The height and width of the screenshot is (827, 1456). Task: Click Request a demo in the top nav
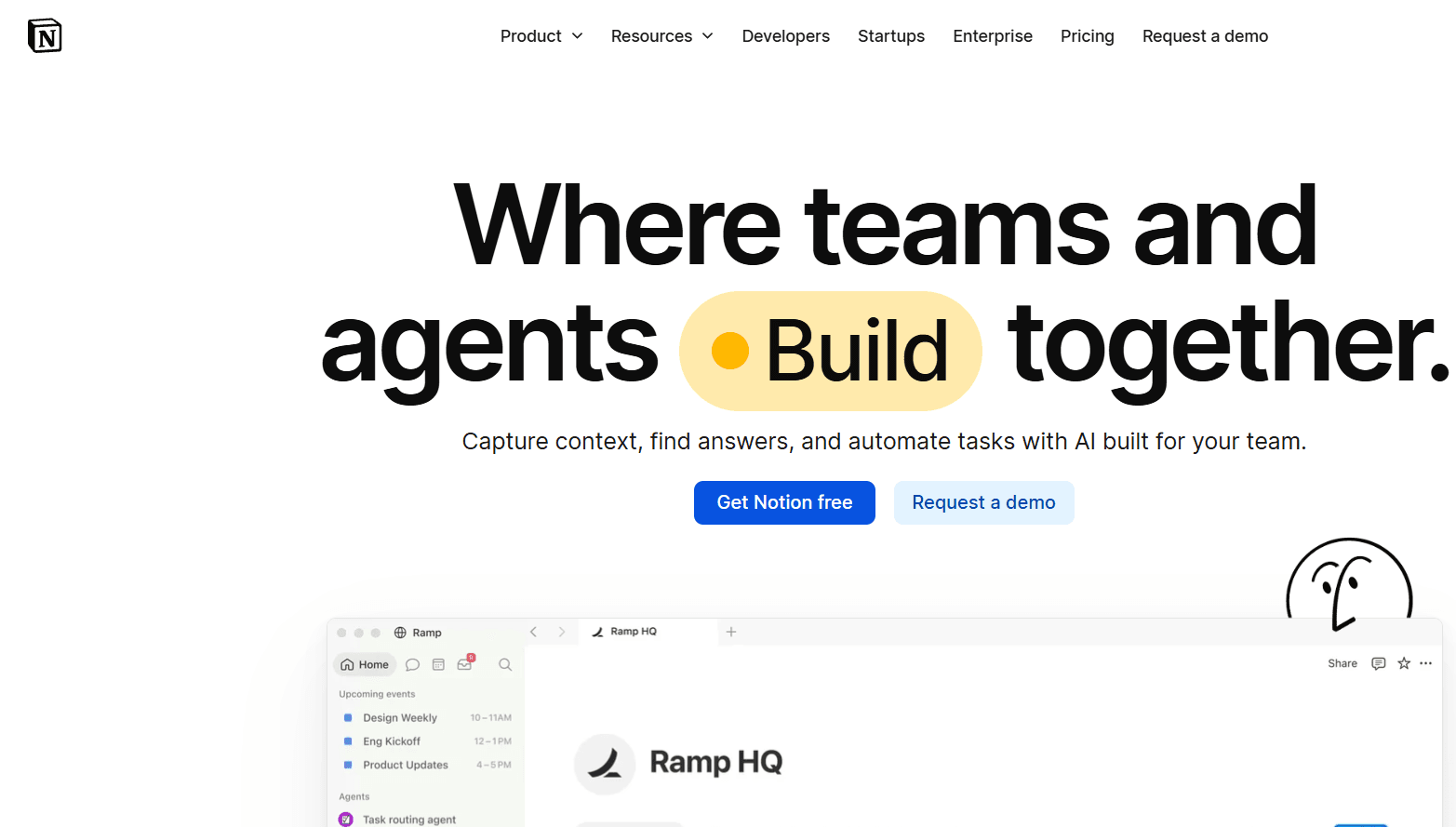[x=1206, y=36]
